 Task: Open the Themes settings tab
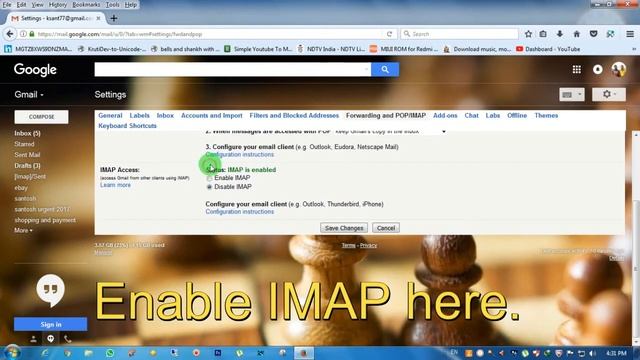546,116
